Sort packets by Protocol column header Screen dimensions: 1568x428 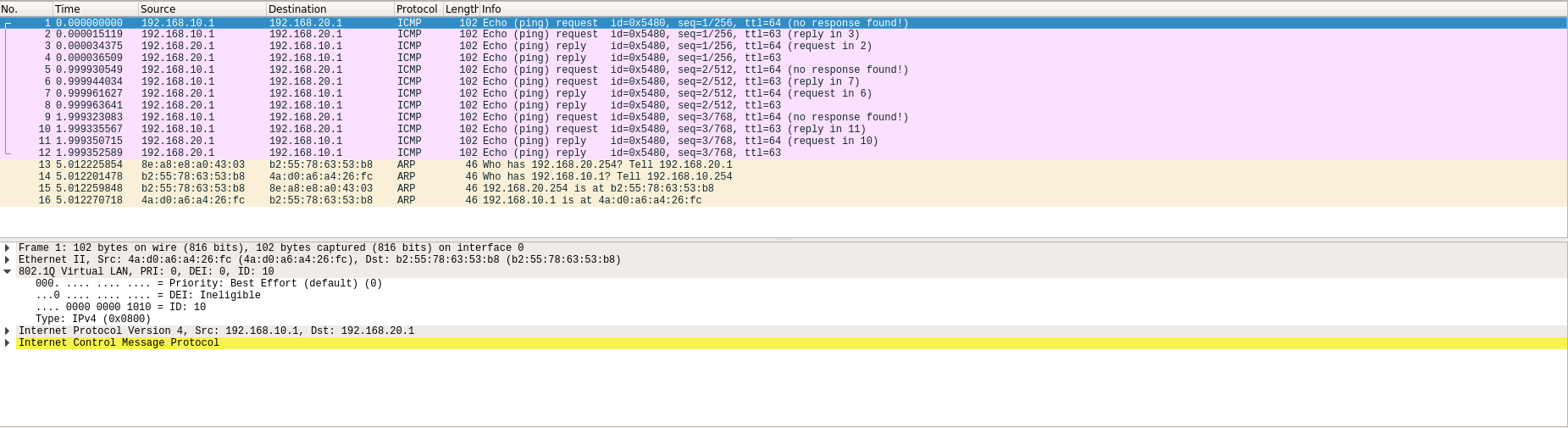[x=417, y=8]
